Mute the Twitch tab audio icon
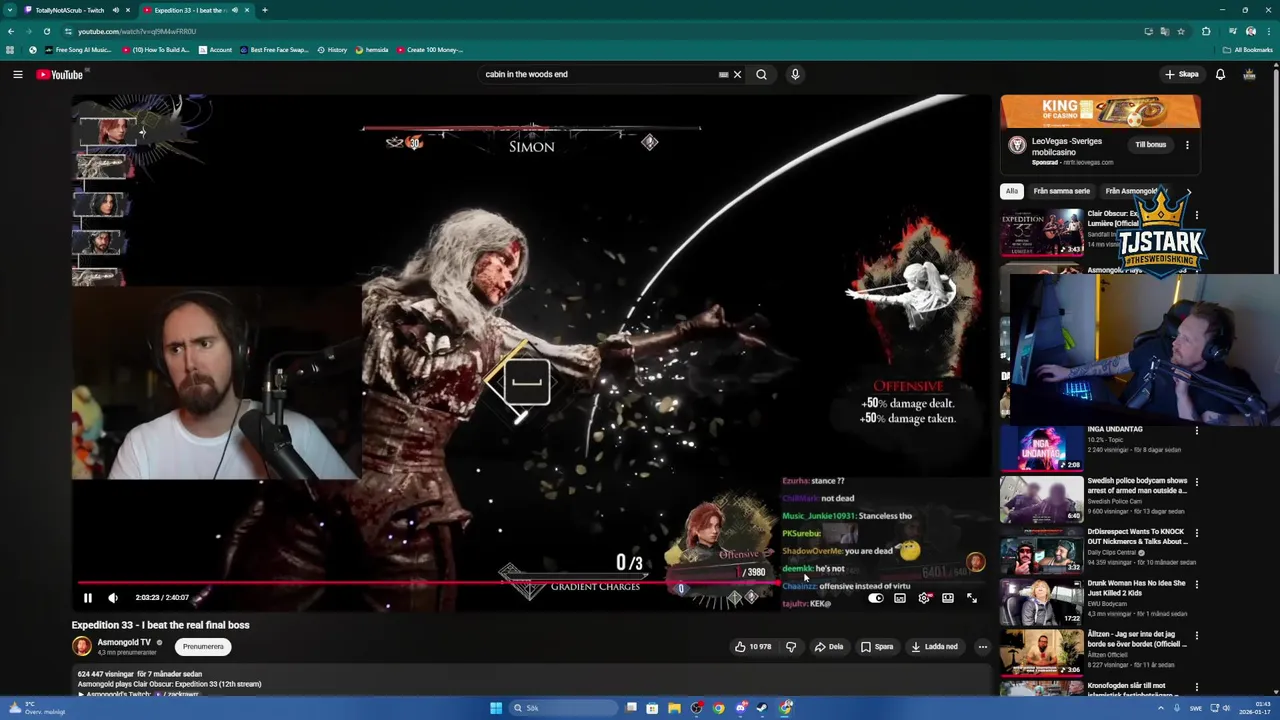 (115, 10)
